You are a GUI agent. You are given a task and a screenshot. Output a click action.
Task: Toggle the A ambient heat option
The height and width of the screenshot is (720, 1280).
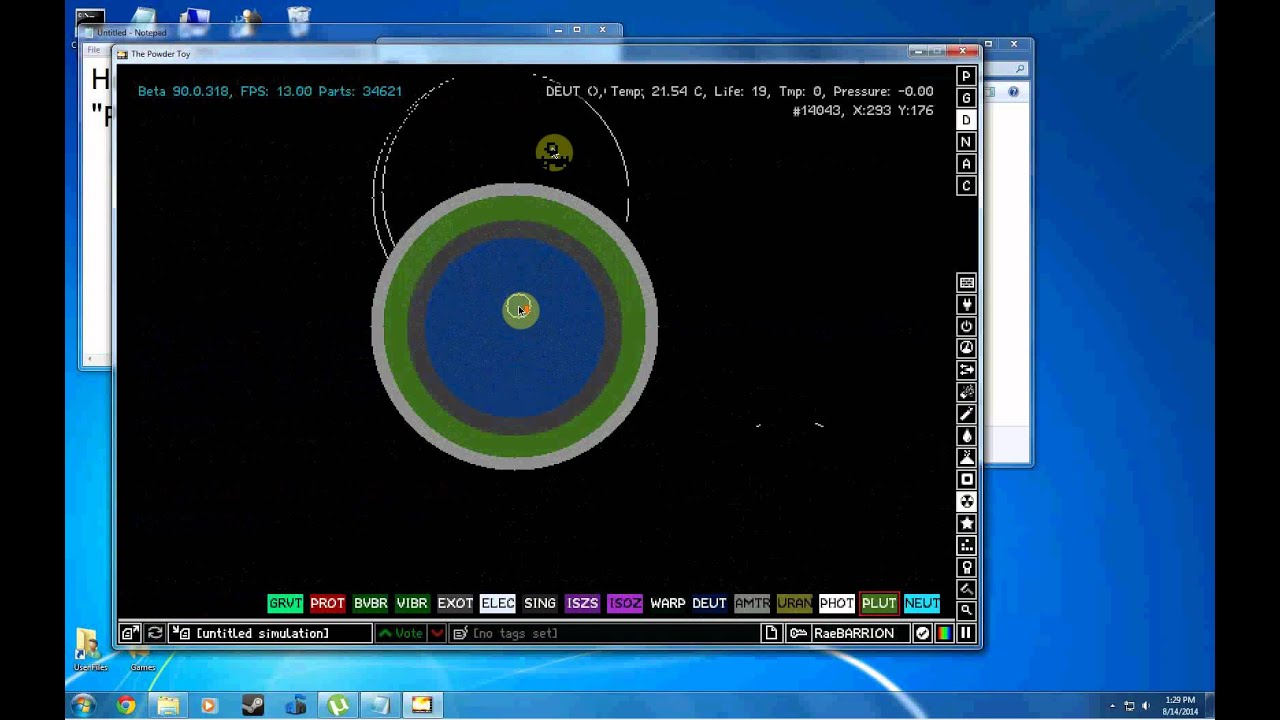pyautogui.click(x=966, y=164)
